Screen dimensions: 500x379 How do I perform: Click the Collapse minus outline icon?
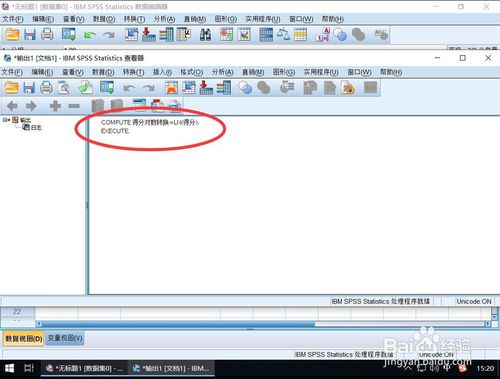[x=74, y=106]
